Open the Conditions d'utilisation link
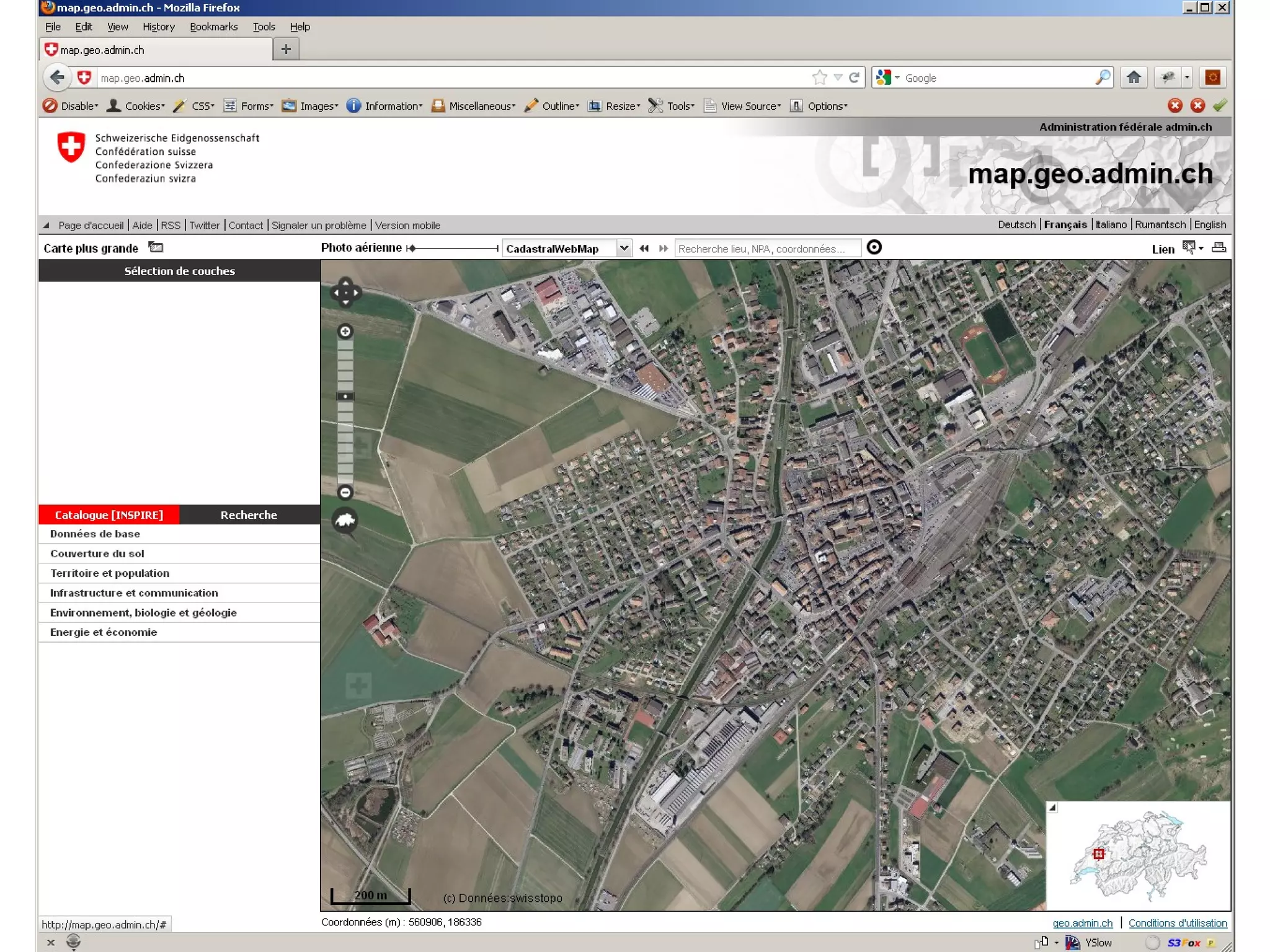1270x952 pixels. [1177, 923]
